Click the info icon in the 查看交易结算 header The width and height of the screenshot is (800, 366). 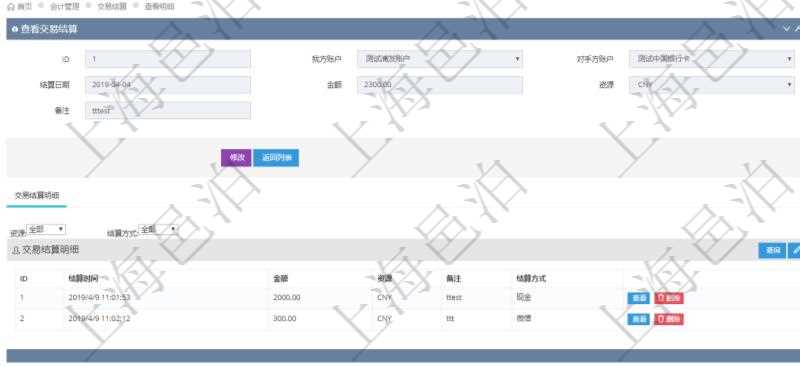[15, 30]
